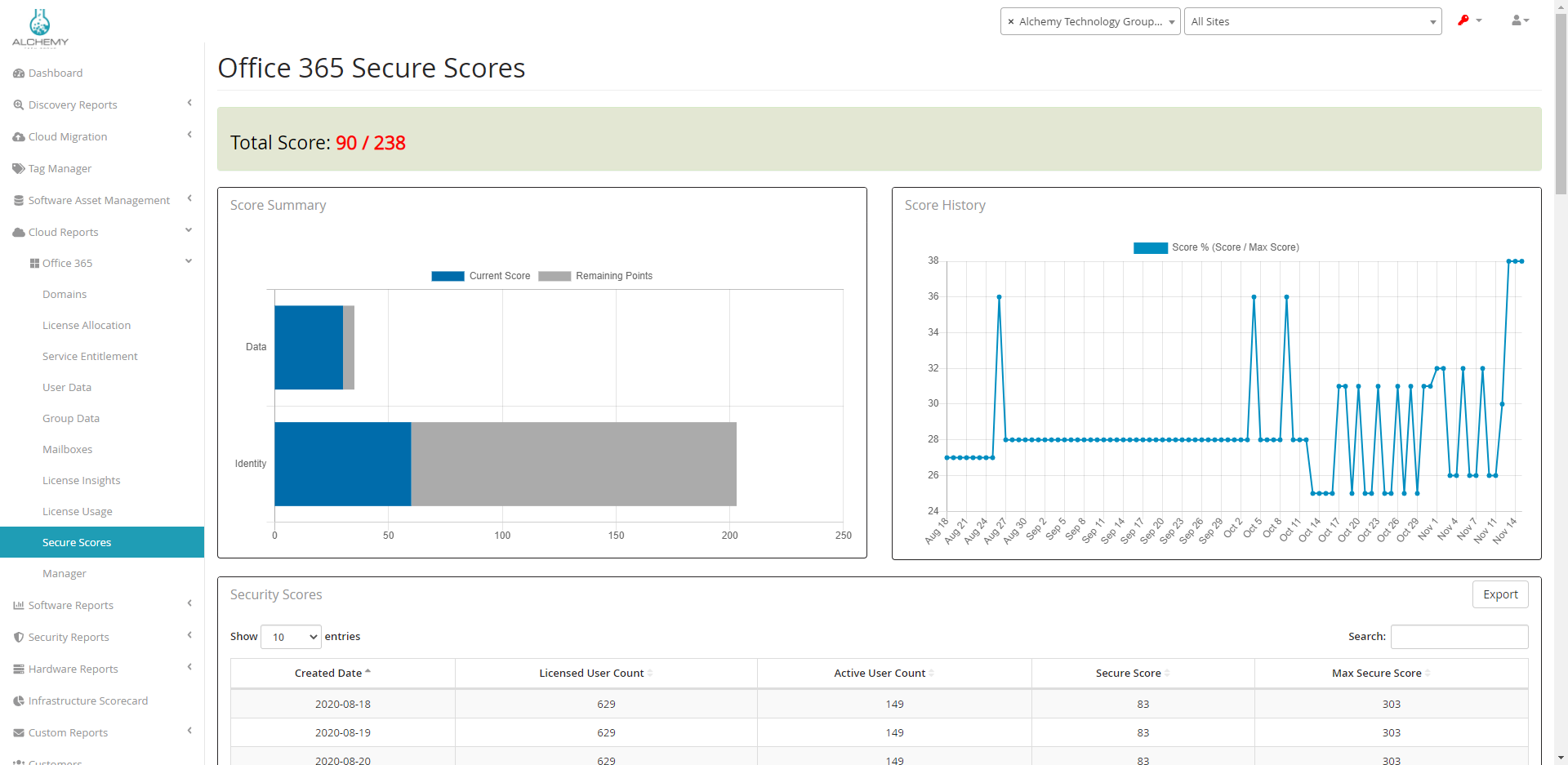Click the Export button
Viewport: 1568px width, 765px height.
[1500, 594]
